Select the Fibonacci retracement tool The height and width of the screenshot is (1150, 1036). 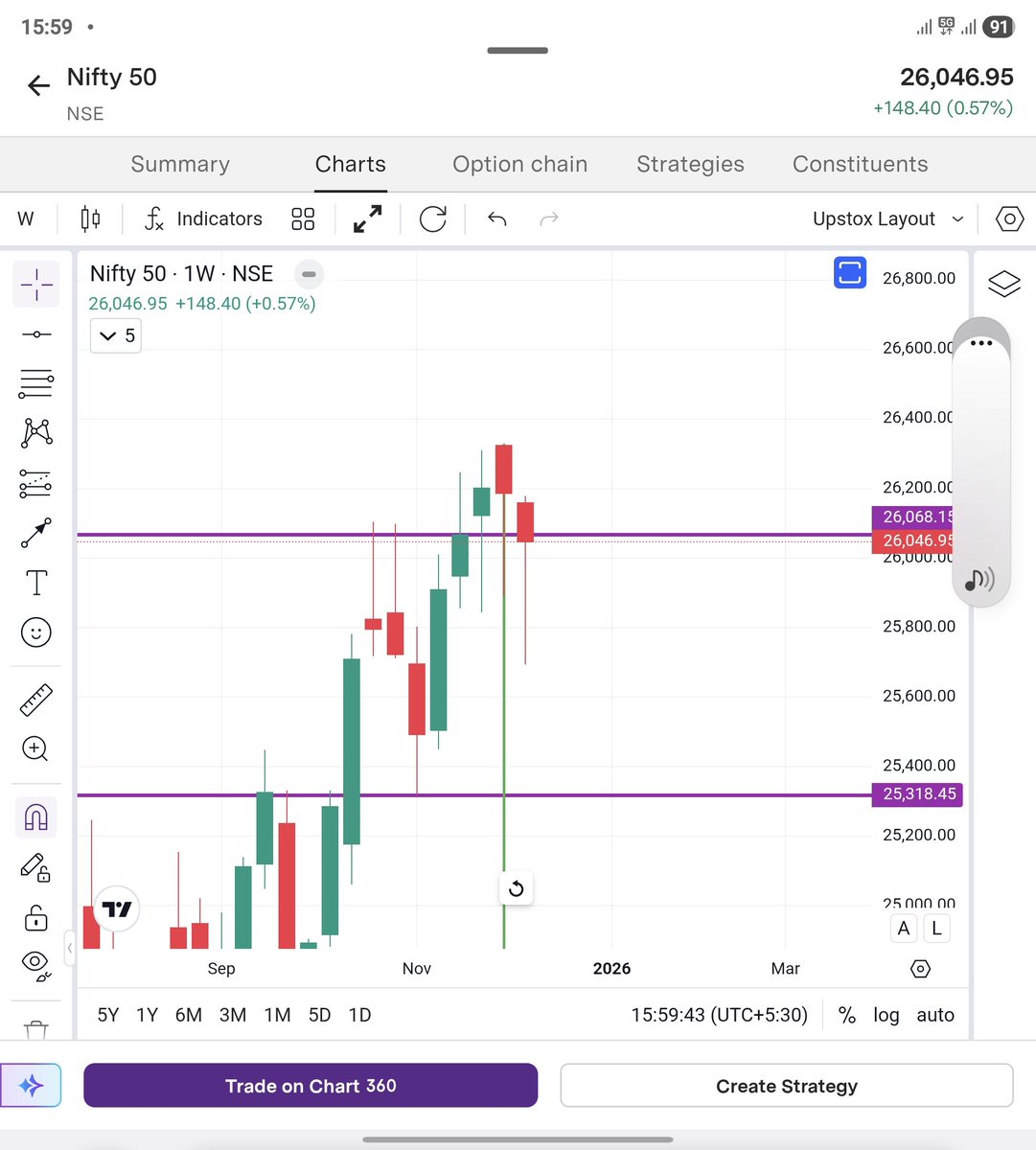36,383
